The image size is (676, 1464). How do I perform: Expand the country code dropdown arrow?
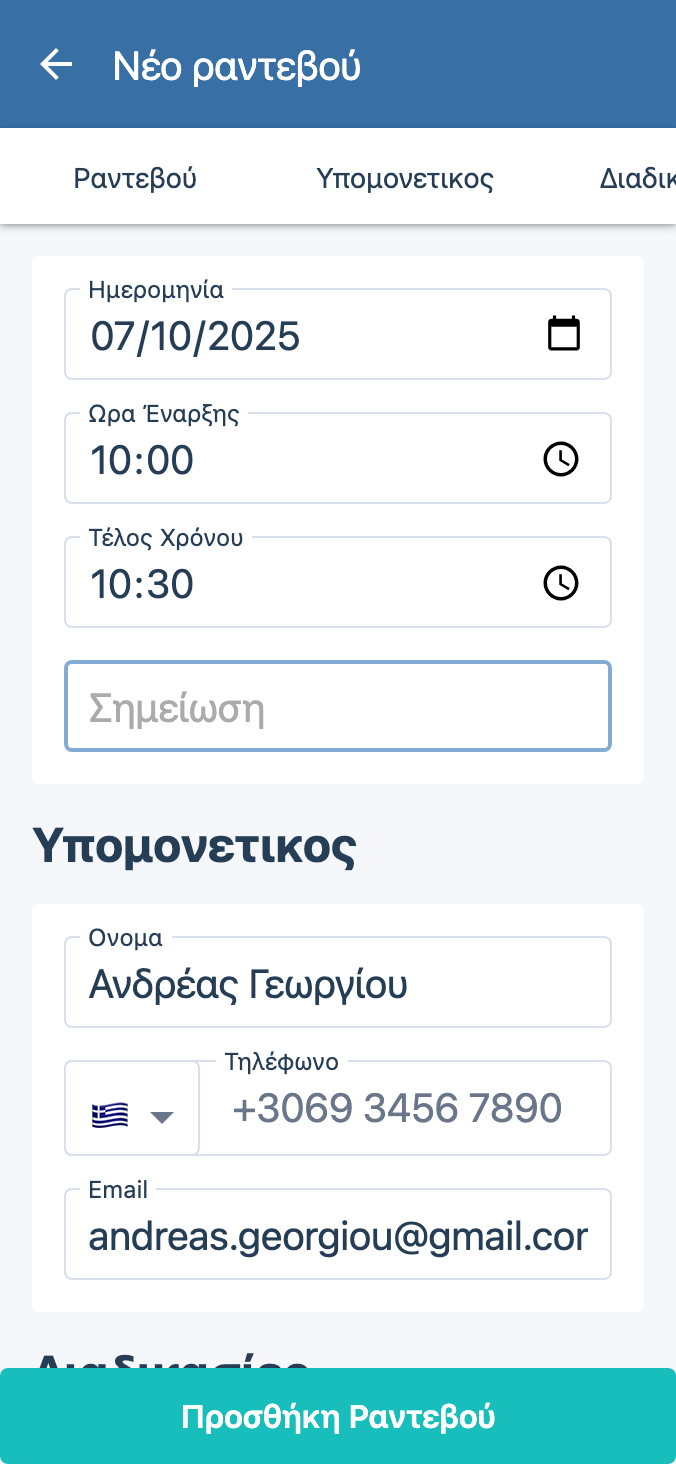click(x=162, y=1116)
